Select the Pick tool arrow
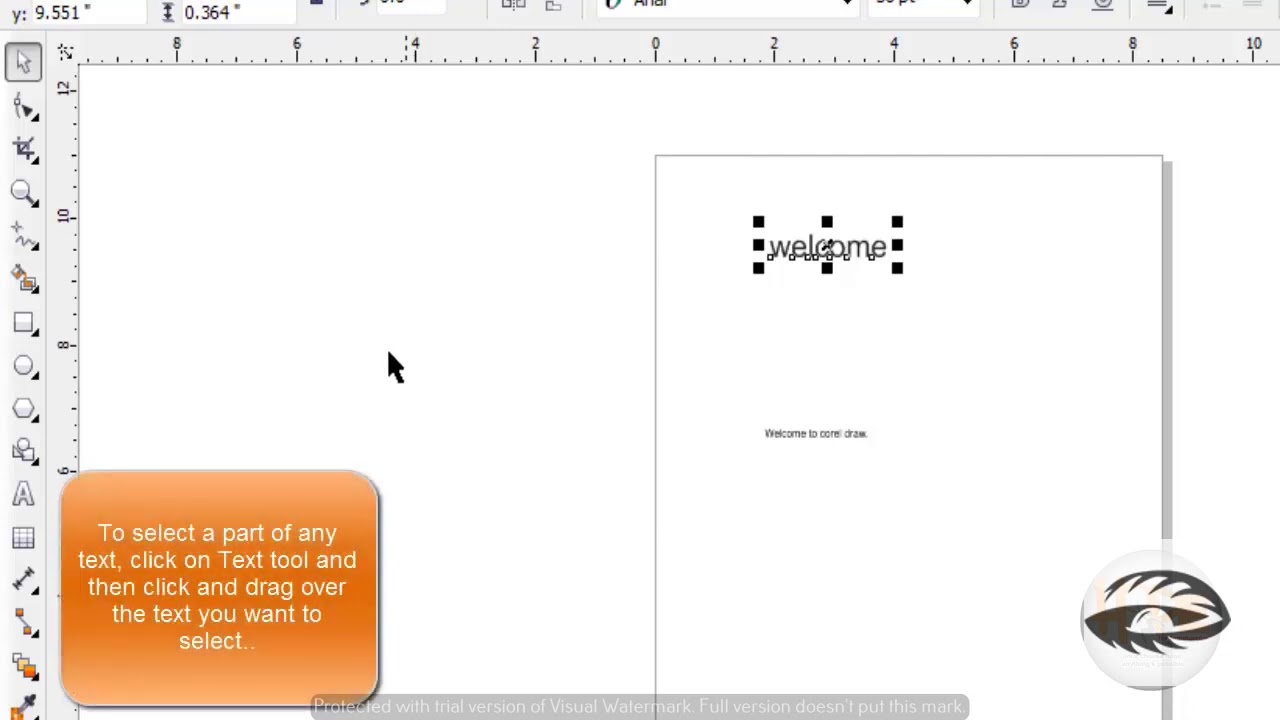Screen dimensions: 1280x720 coord(23,62)
